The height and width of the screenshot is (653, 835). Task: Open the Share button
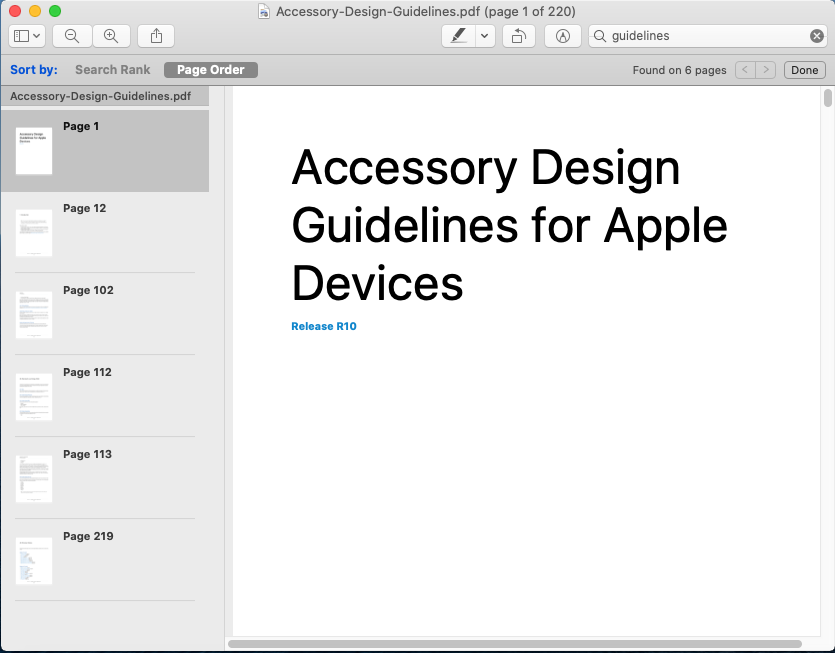[x=156, y=36]
